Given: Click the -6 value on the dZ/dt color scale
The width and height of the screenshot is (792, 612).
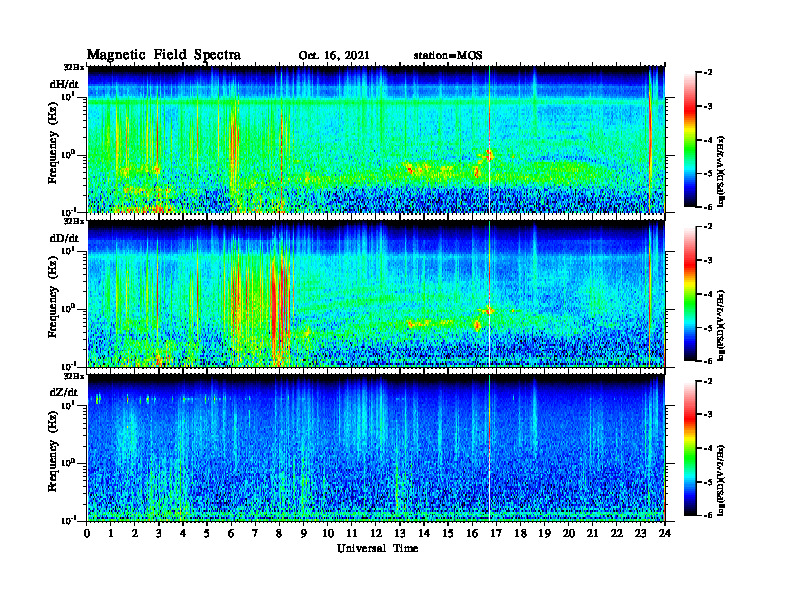Looking at the screenshot, I should (708, 515).
